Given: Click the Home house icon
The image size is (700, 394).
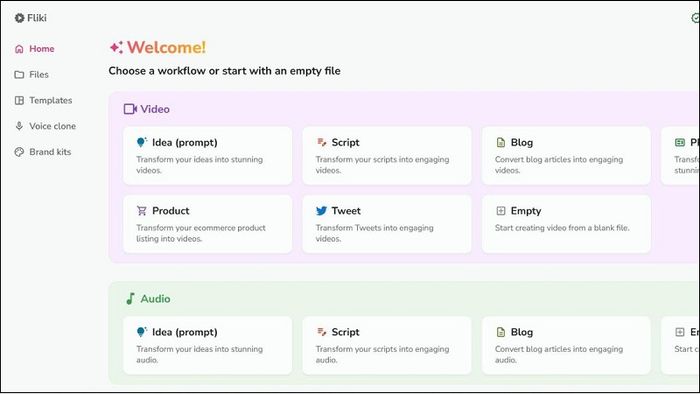Looking at the screenshot, I should [19, 49].
